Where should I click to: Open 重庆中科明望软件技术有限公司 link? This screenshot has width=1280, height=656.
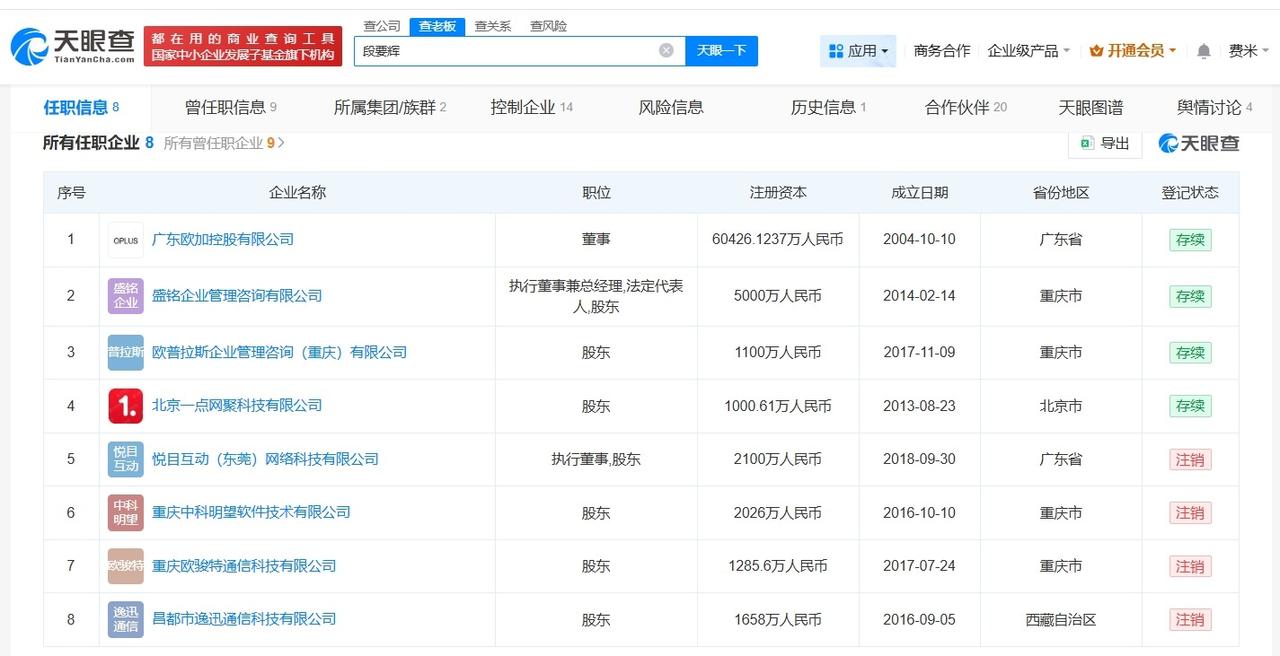pos(251,513)
